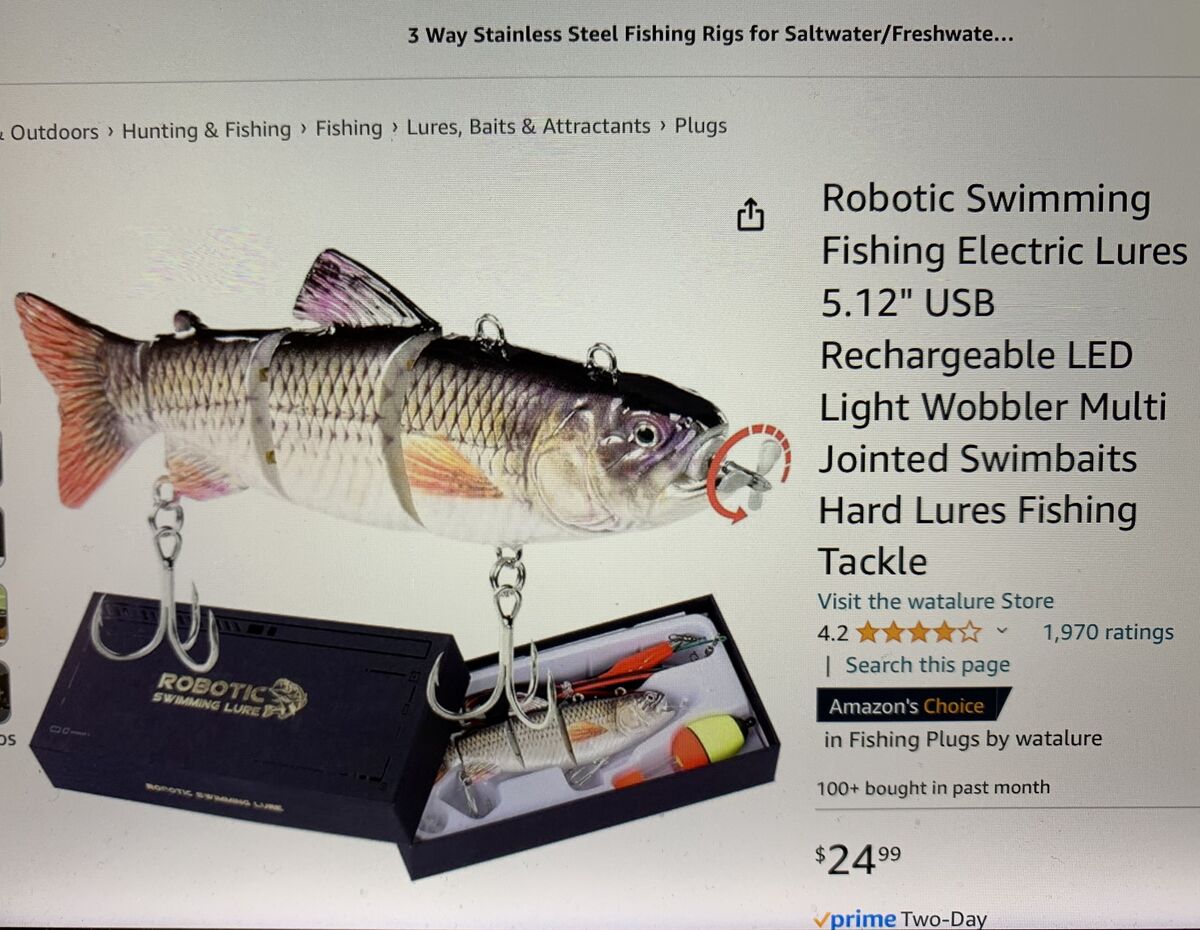This screenshot has height=930, width=1200.
Task: Go to Fishing breadcrumb
Action: point(349,128)
